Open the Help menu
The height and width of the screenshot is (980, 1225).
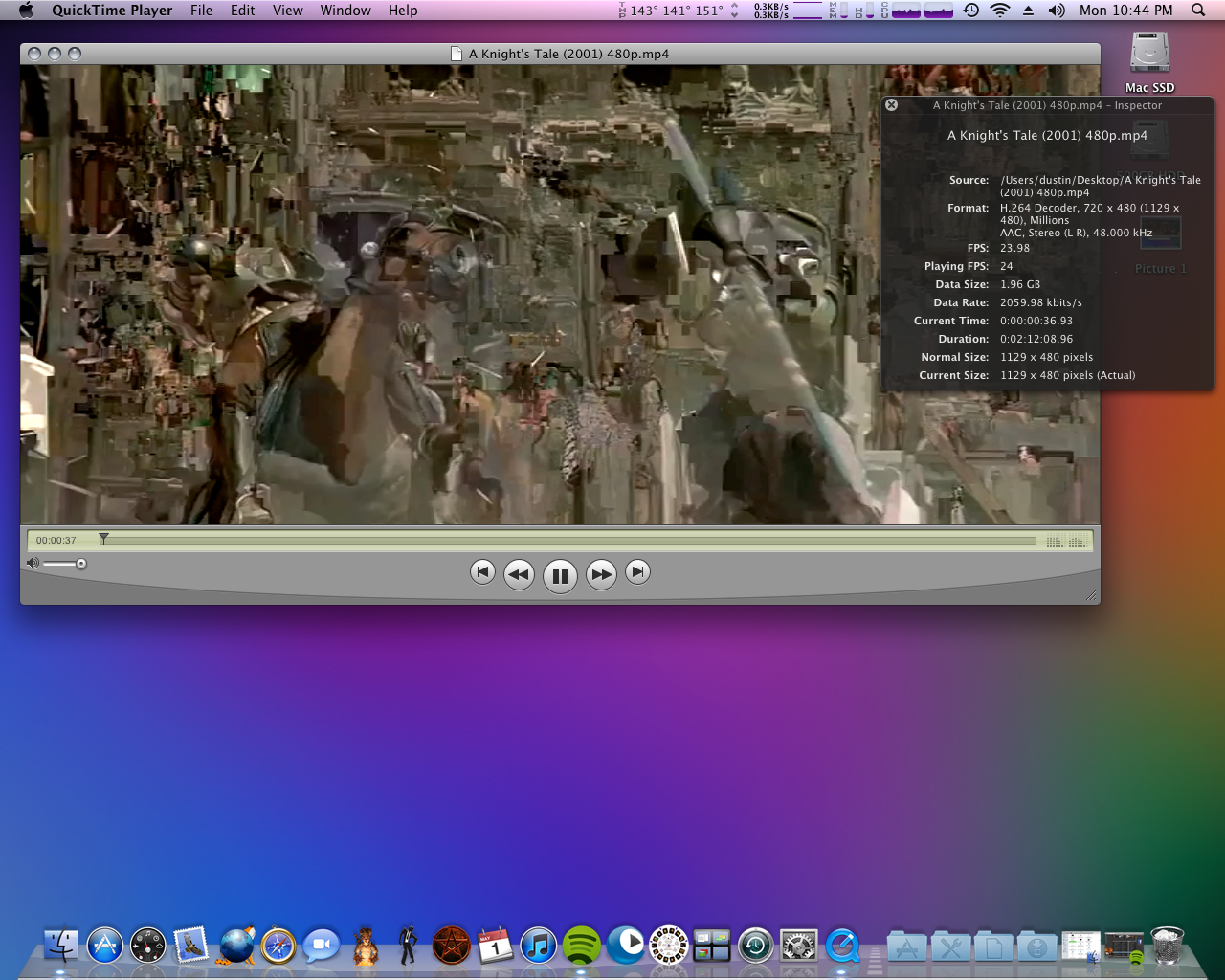[x=403, y=11]
